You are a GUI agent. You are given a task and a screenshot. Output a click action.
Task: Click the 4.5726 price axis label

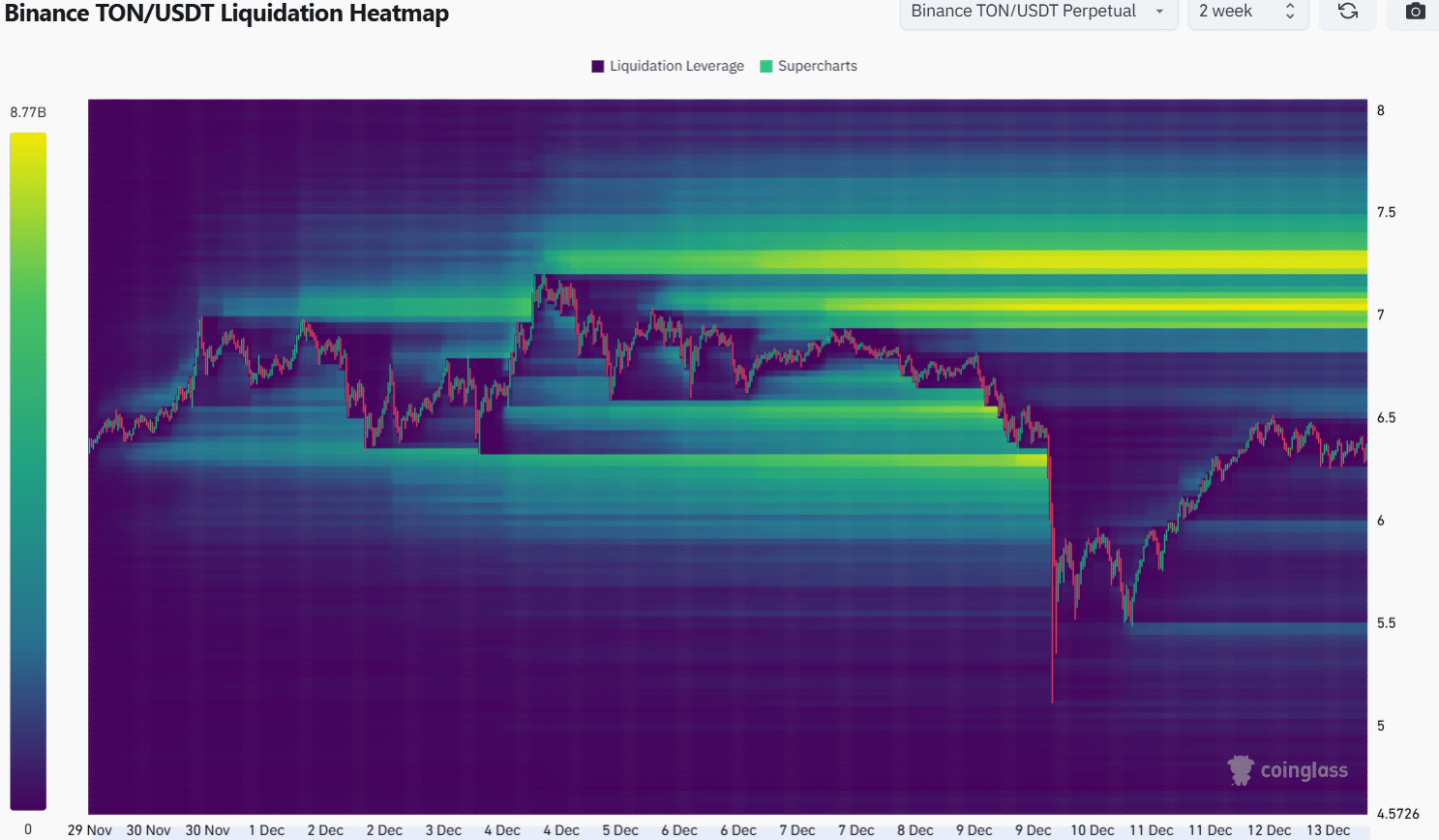click(1398, 814)
